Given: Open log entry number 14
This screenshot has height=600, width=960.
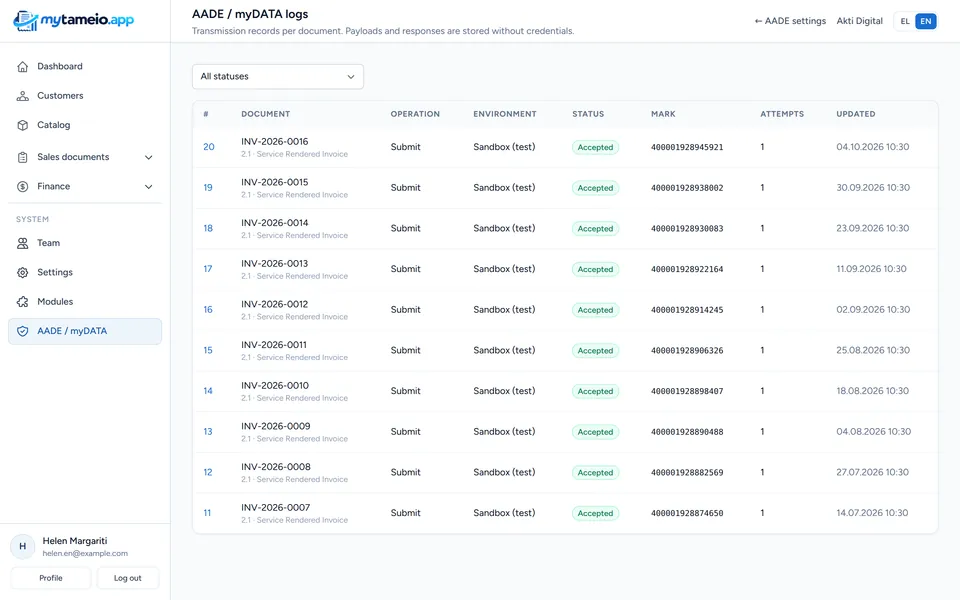Looking at the screenshot, I should [208, 391].
